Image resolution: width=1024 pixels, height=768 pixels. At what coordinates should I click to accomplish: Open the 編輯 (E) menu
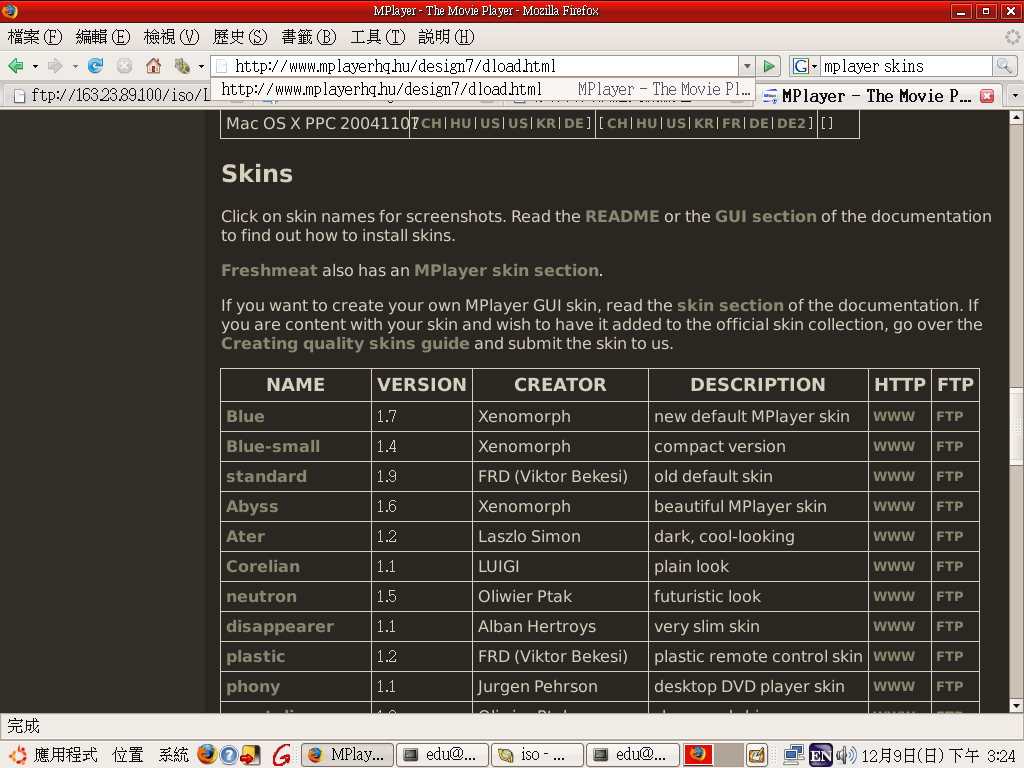[103, 37]
